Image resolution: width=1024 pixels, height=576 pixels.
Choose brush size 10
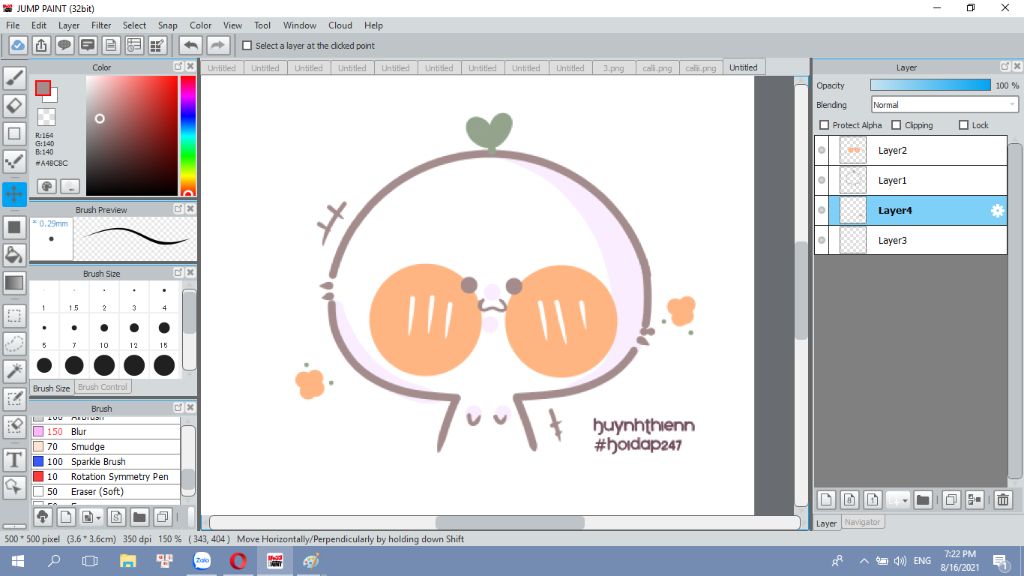pos(104,332)
